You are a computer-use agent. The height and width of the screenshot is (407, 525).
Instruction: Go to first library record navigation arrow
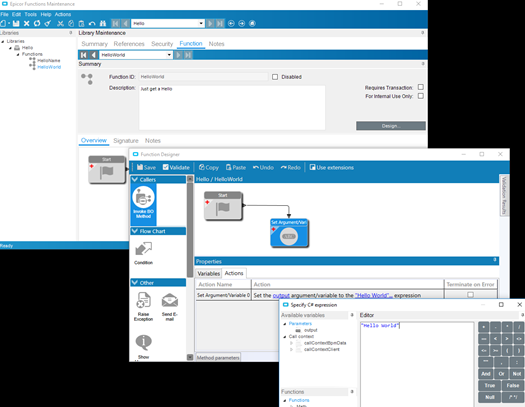116,23
